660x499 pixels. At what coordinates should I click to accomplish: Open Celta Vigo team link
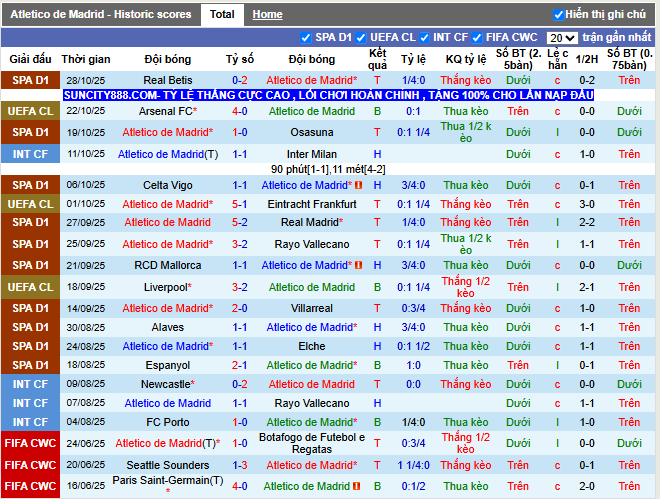pos(168,185)
